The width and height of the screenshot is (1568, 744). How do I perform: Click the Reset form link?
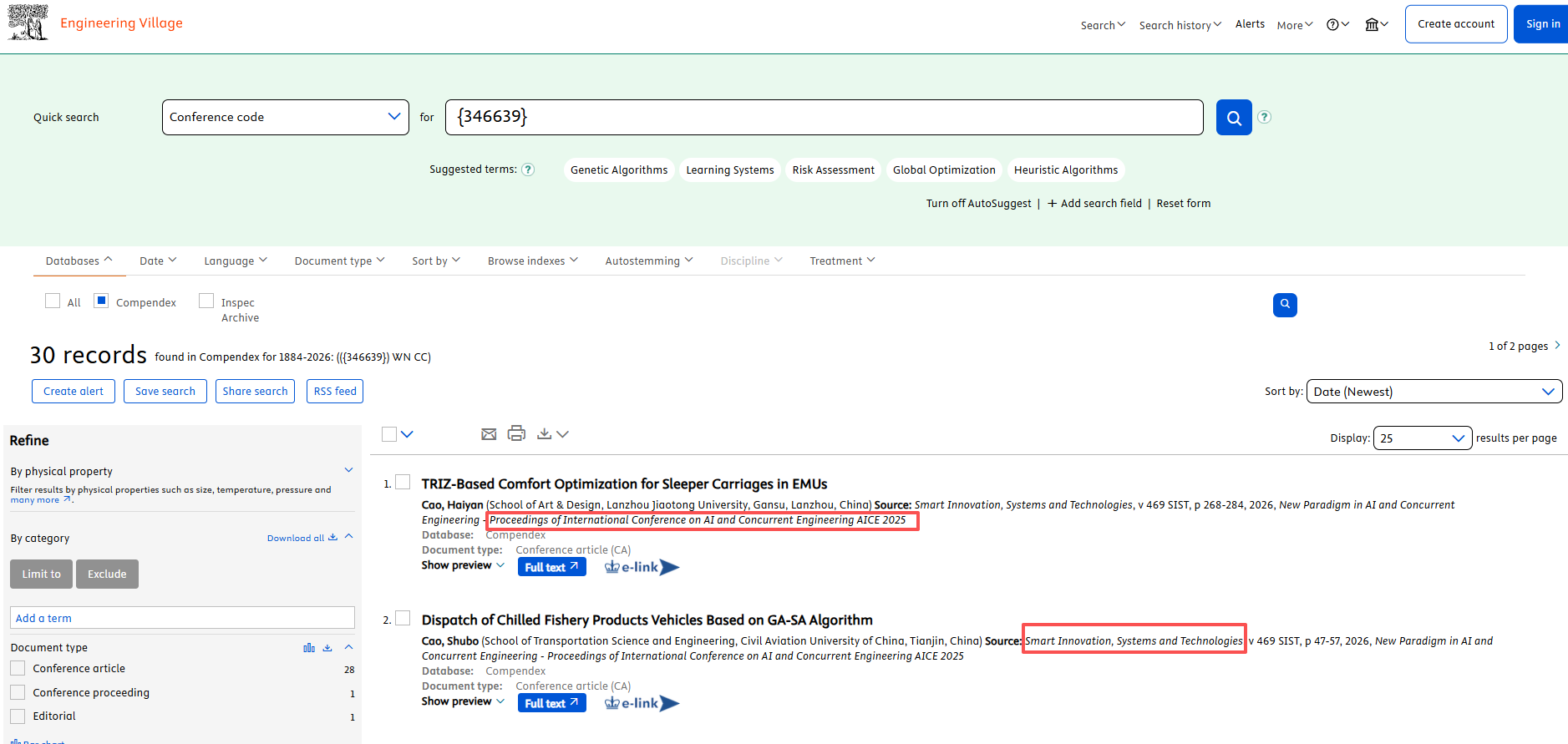[x=1183, y=204]
